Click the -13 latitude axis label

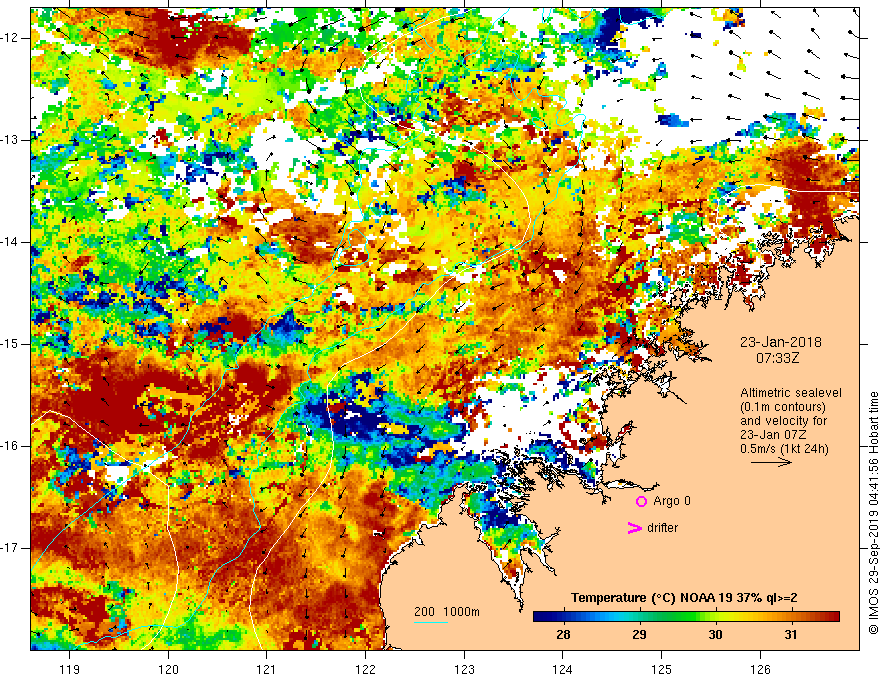point(11,140)
